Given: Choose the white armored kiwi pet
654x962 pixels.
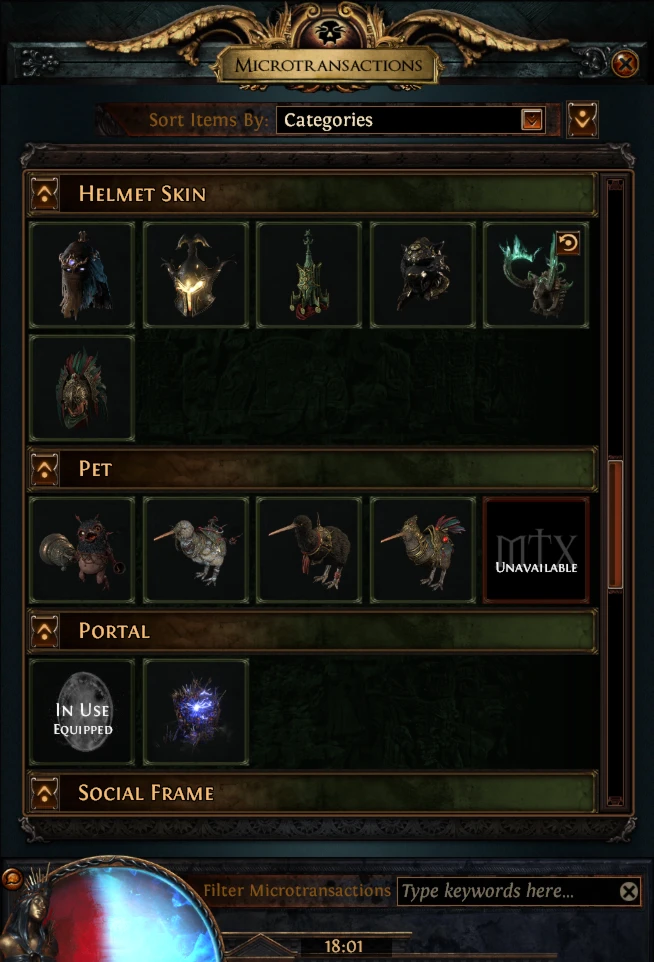Looking at the screenshot, I should [196, 550].
